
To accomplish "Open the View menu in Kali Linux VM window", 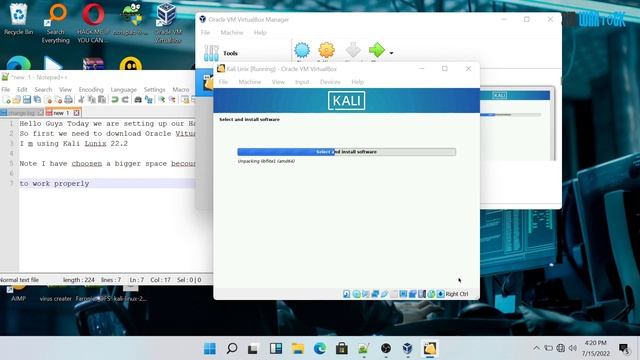I will click(x=278, y=82).
